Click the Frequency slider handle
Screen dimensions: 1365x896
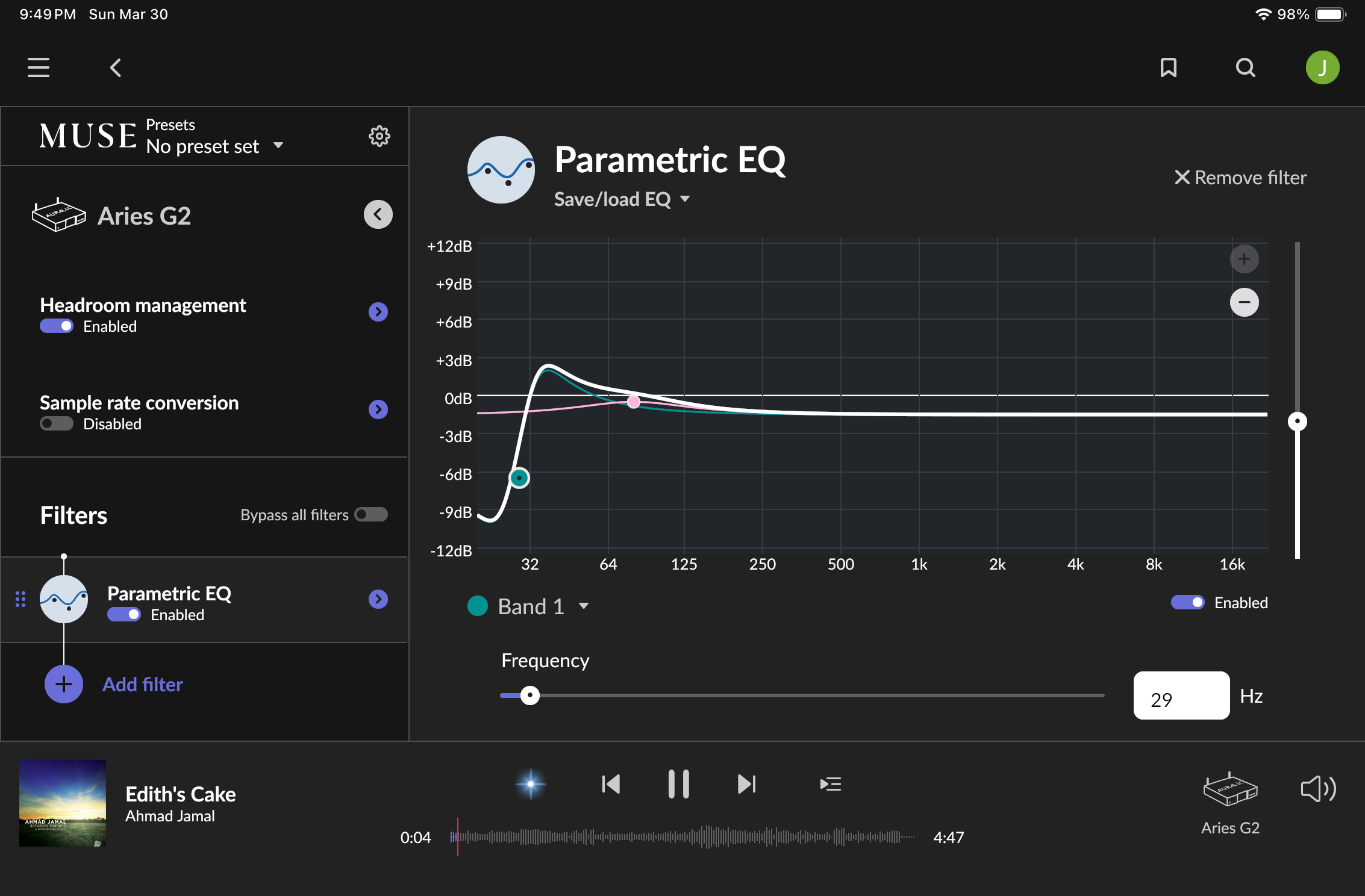pos(530,695)
